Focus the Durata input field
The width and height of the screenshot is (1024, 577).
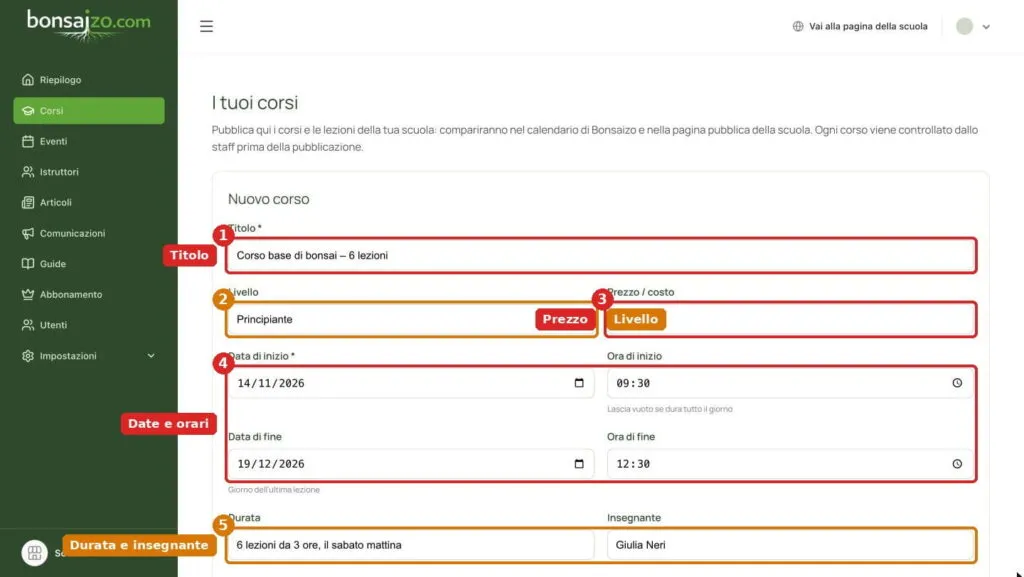click(411, 545)
